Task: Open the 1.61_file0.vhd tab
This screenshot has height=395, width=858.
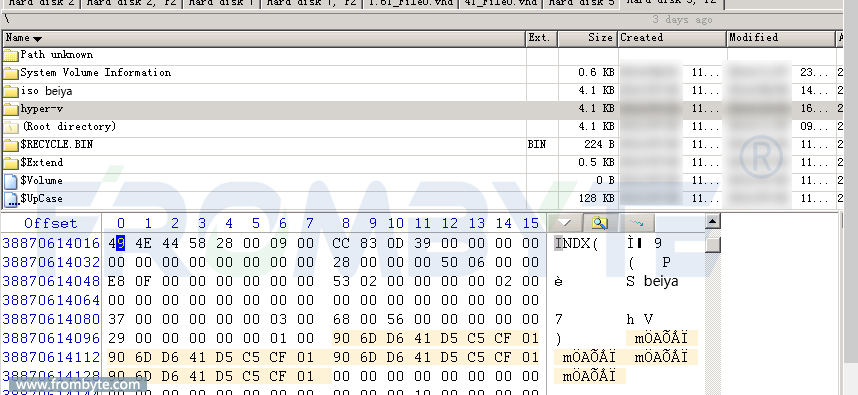Action: click(x=410, y=3)
